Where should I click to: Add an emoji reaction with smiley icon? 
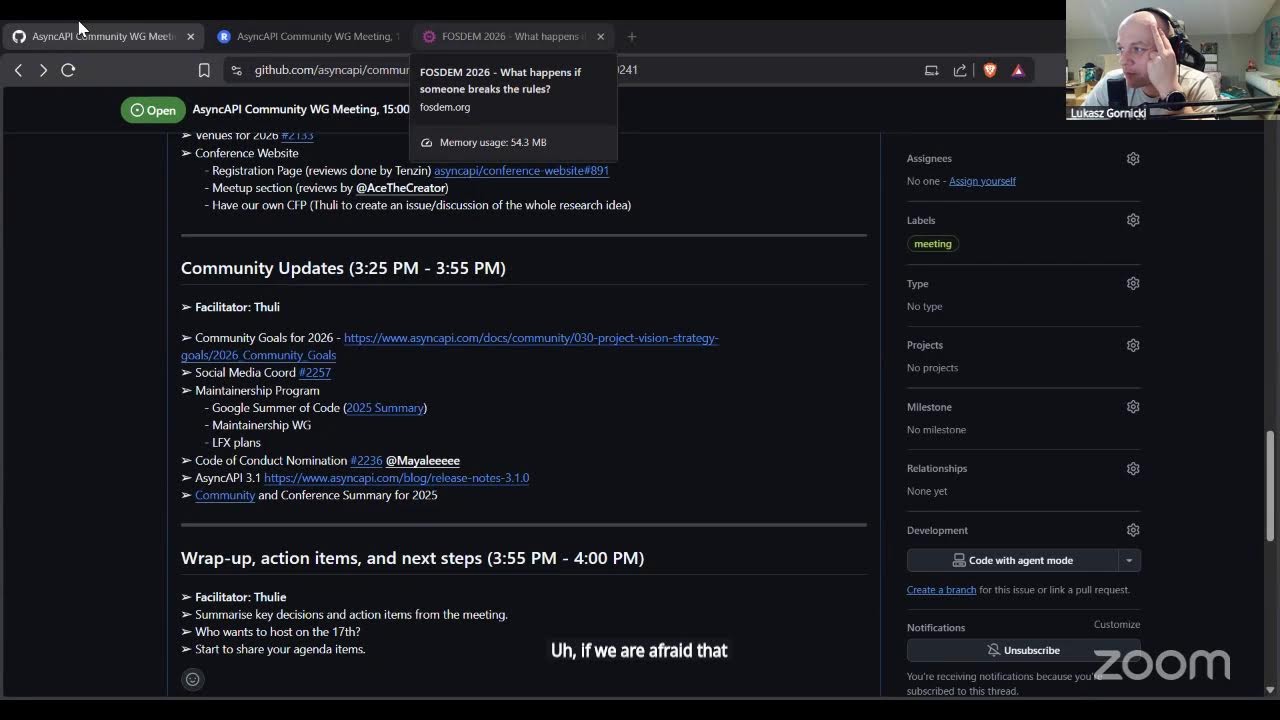(193, 679)
